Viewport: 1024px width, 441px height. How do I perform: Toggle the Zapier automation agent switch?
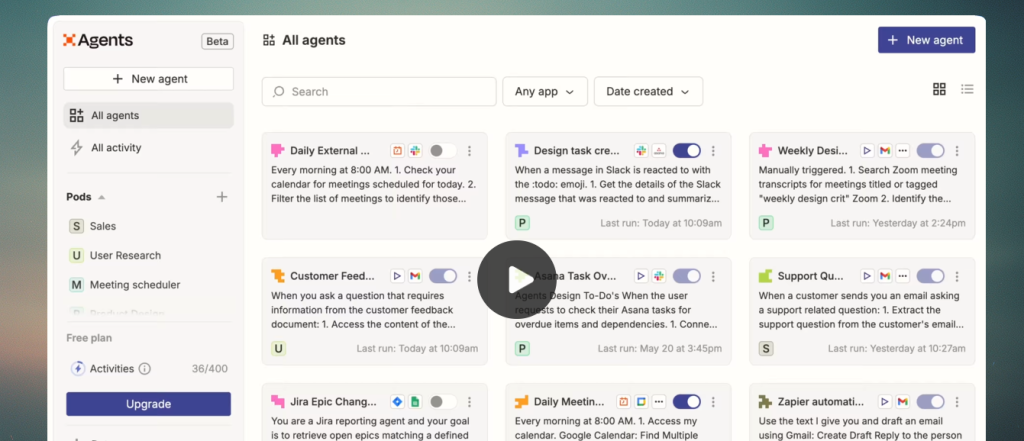930,402
